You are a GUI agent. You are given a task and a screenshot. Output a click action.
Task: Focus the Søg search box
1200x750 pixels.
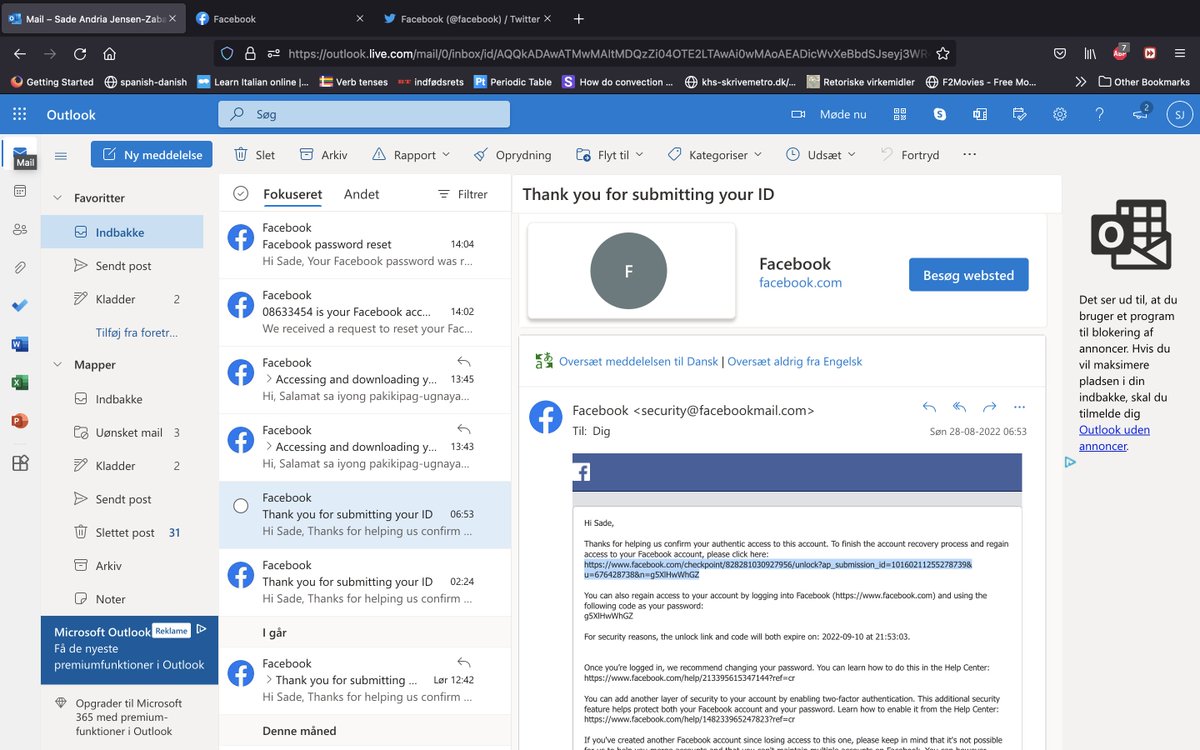[x=364, y=114]
